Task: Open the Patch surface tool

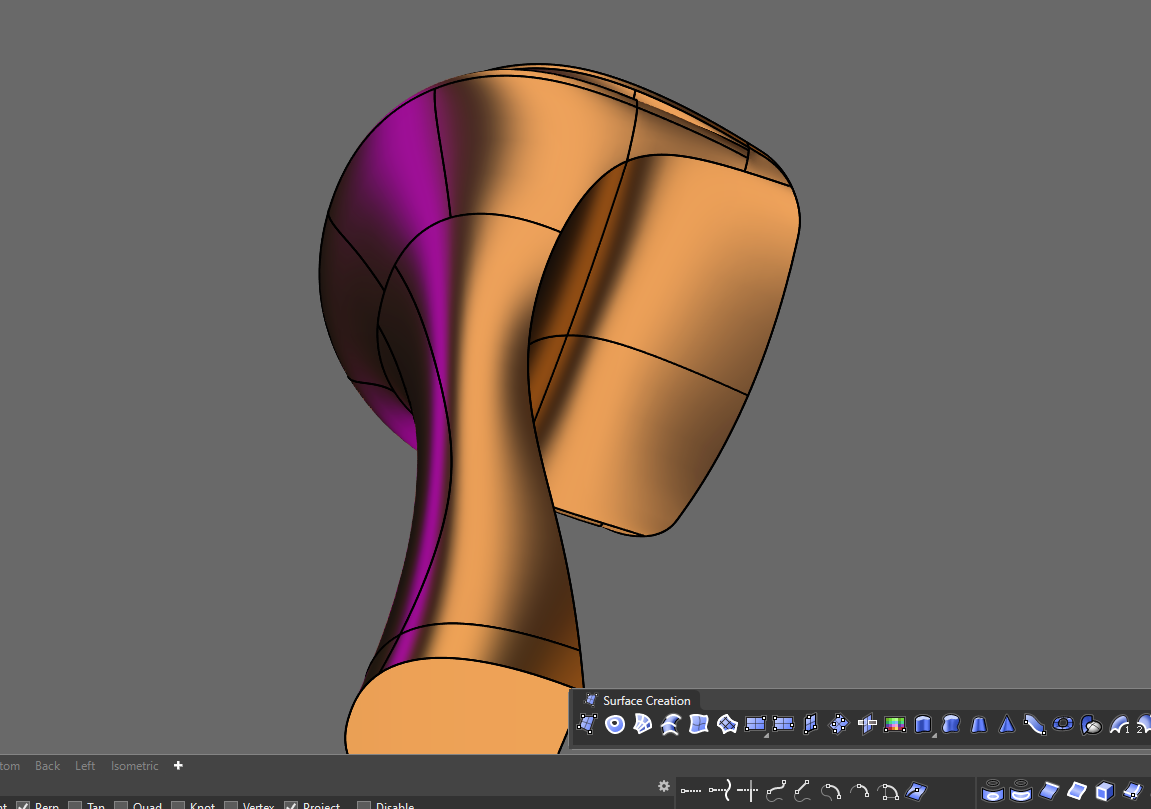Action: [x=699, y=725]
